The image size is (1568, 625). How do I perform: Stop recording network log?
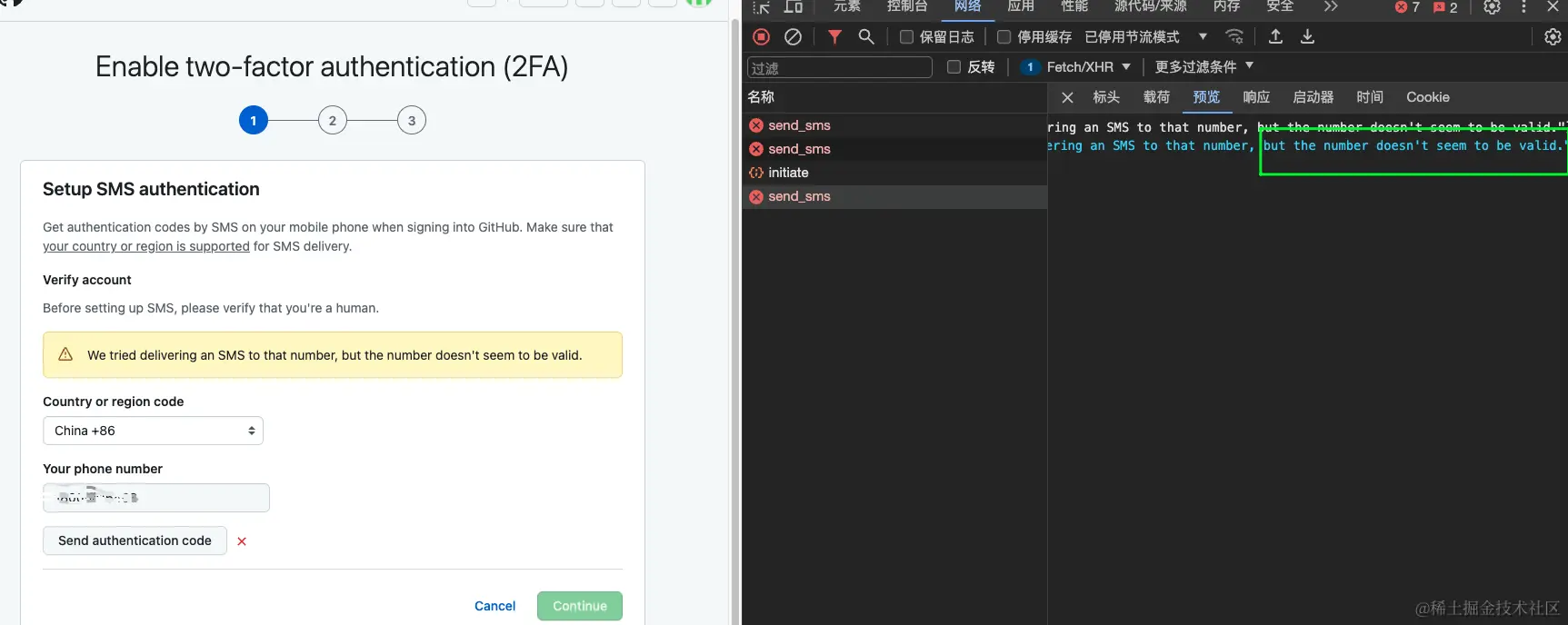(x=762, y=37)
